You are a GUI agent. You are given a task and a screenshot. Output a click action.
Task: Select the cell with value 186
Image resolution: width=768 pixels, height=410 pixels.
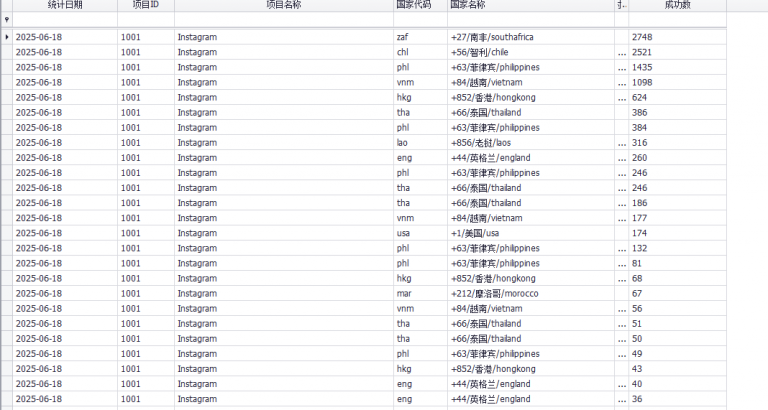point(678,203)
